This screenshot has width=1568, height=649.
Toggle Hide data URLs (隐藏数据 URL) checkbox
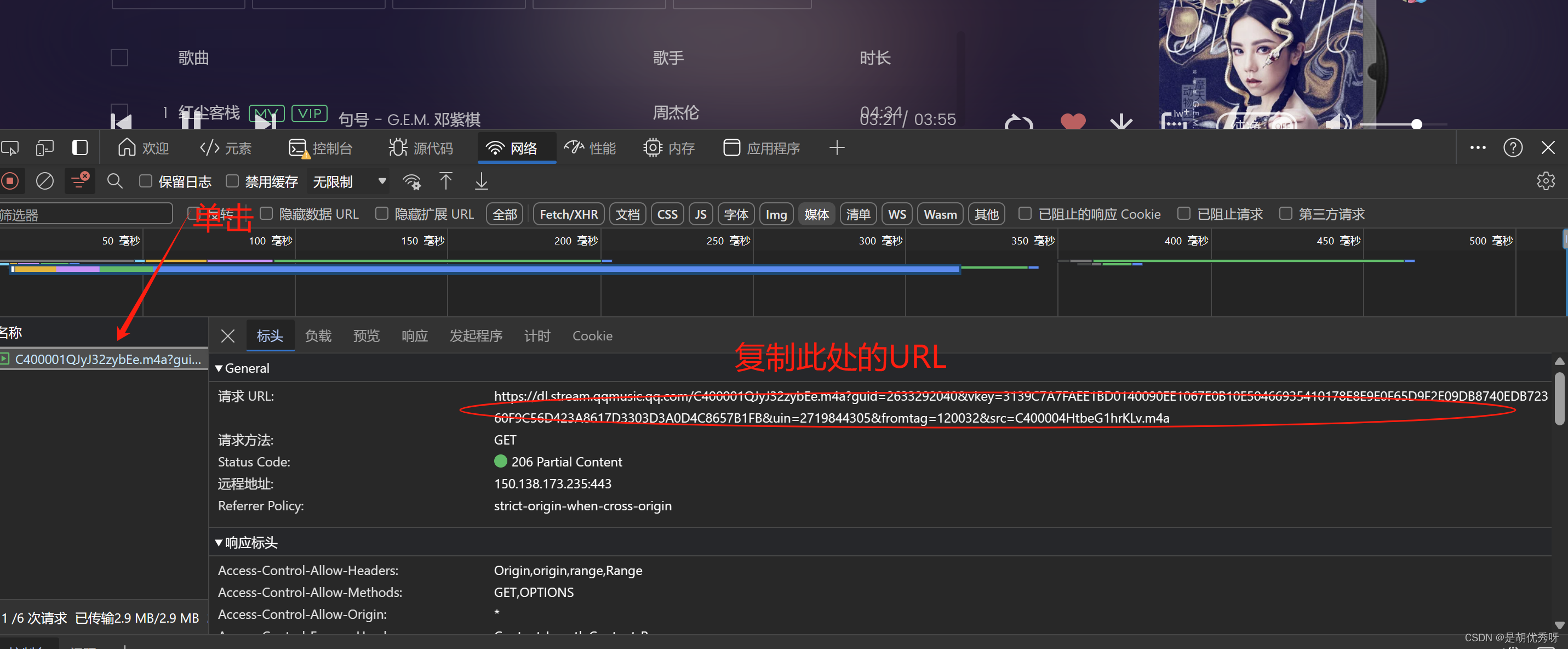pos(266,214)
